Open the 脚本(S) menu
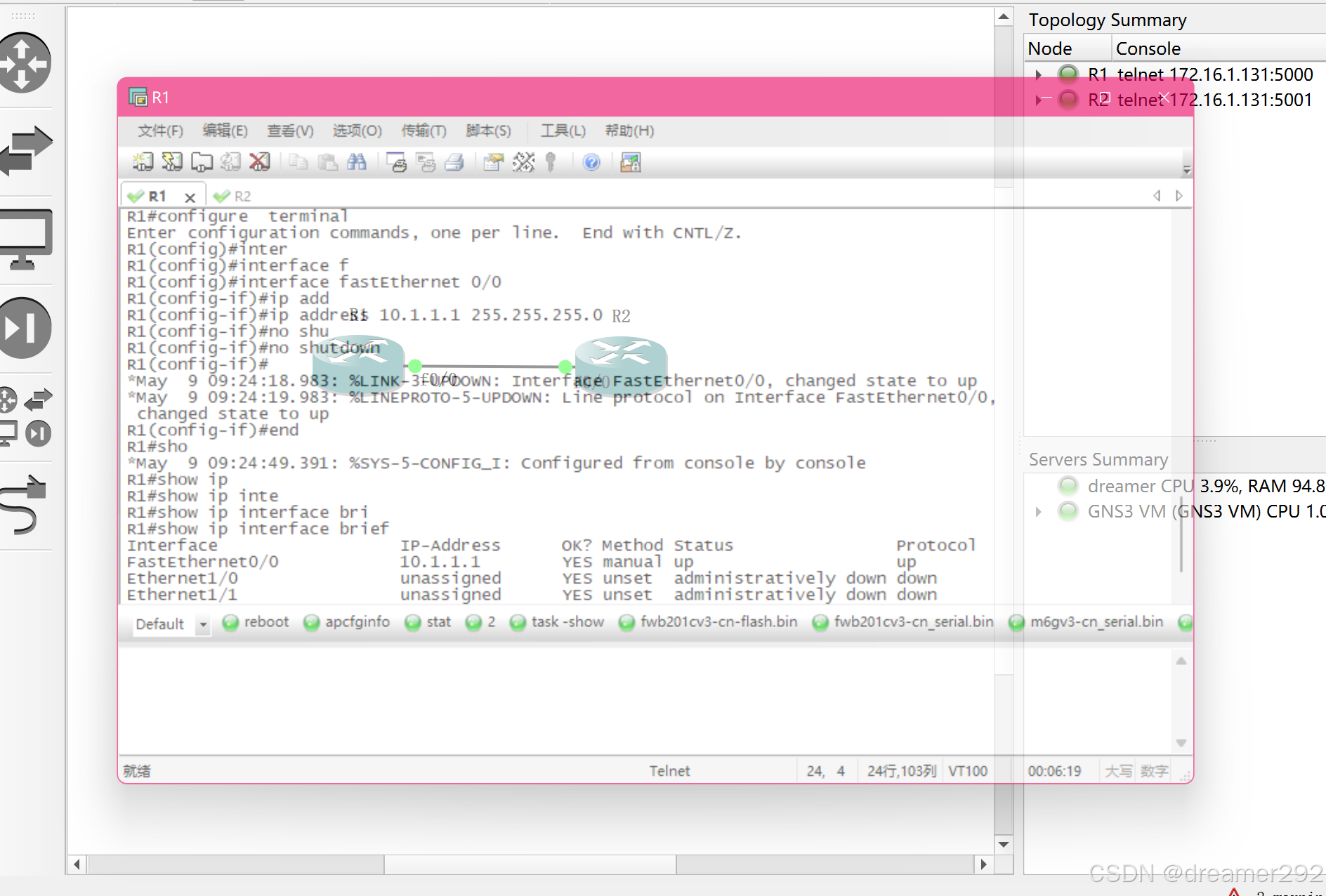 (488, 131)
